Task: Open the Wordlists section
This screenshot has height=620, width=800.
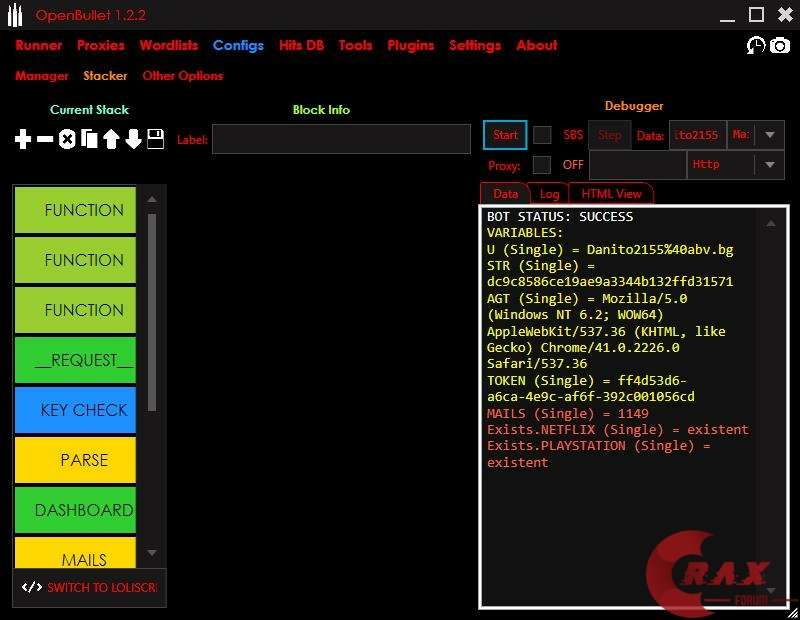Action: [x=169, y=45]
